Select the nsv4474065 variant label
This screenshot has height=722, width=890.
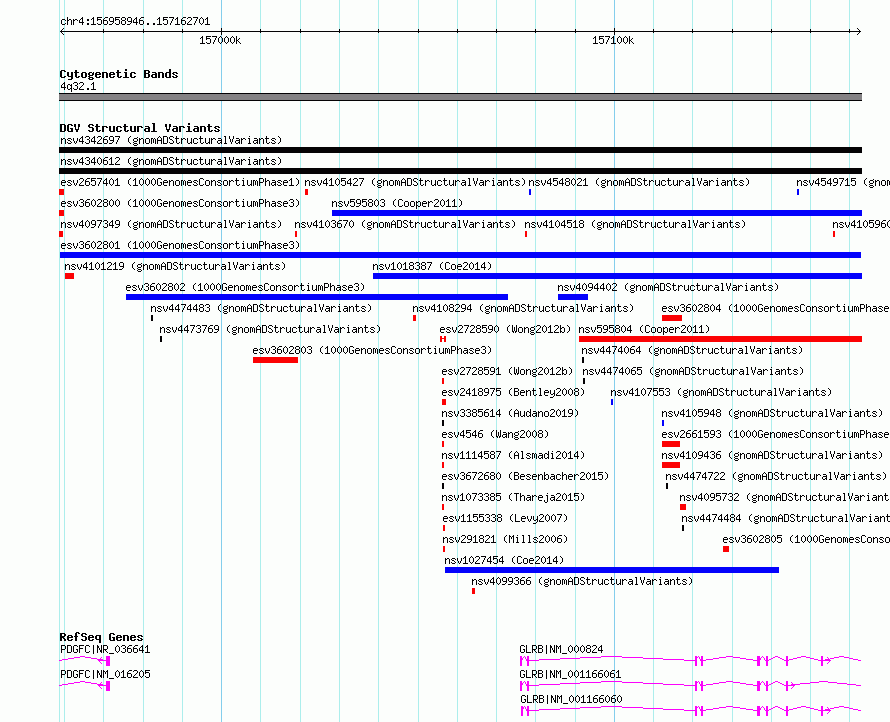coord(694,371)
